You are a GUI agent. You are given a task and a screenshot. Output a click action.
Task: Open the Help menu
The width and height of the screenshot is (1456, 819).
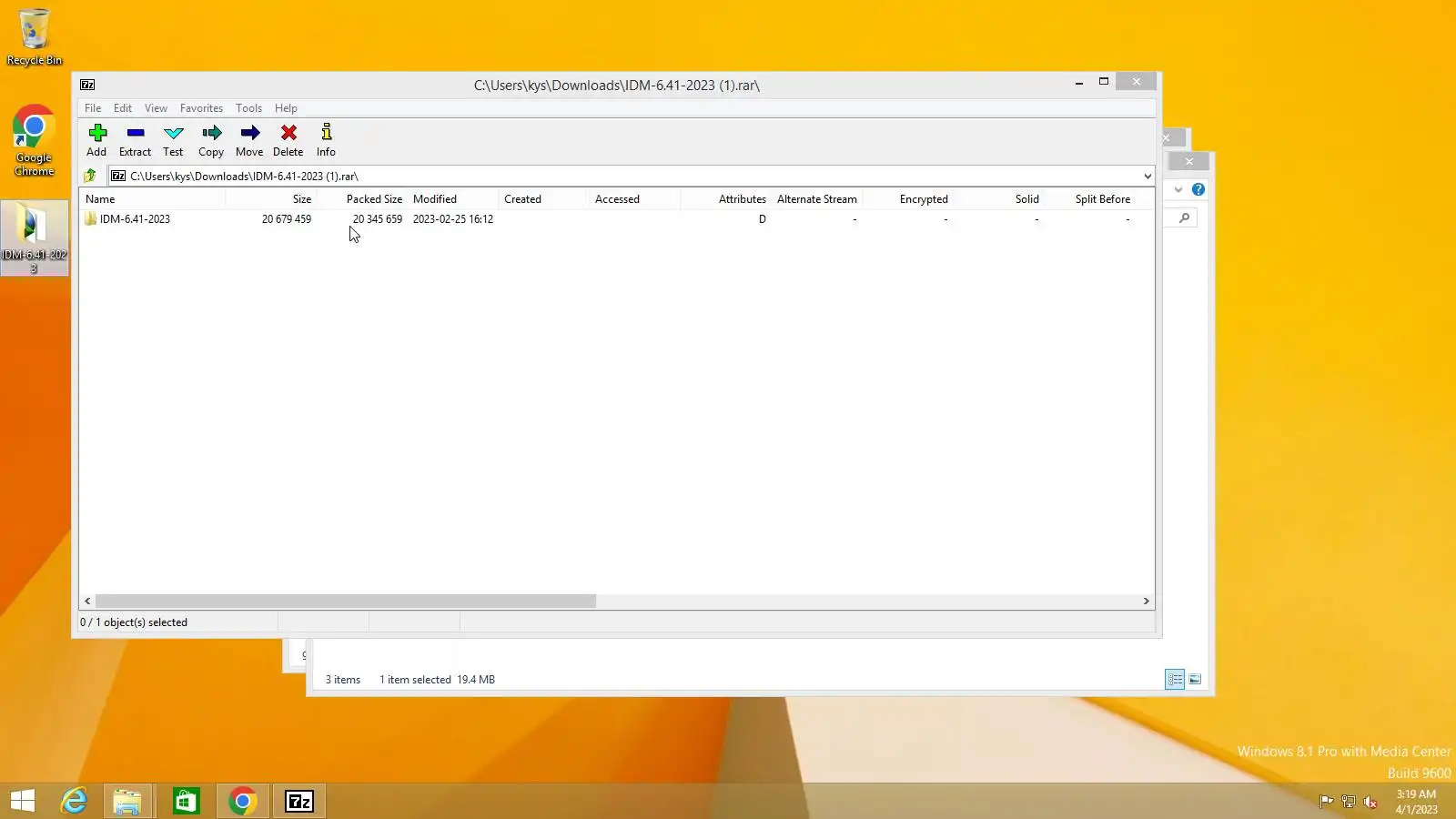[x=286, y=107]
